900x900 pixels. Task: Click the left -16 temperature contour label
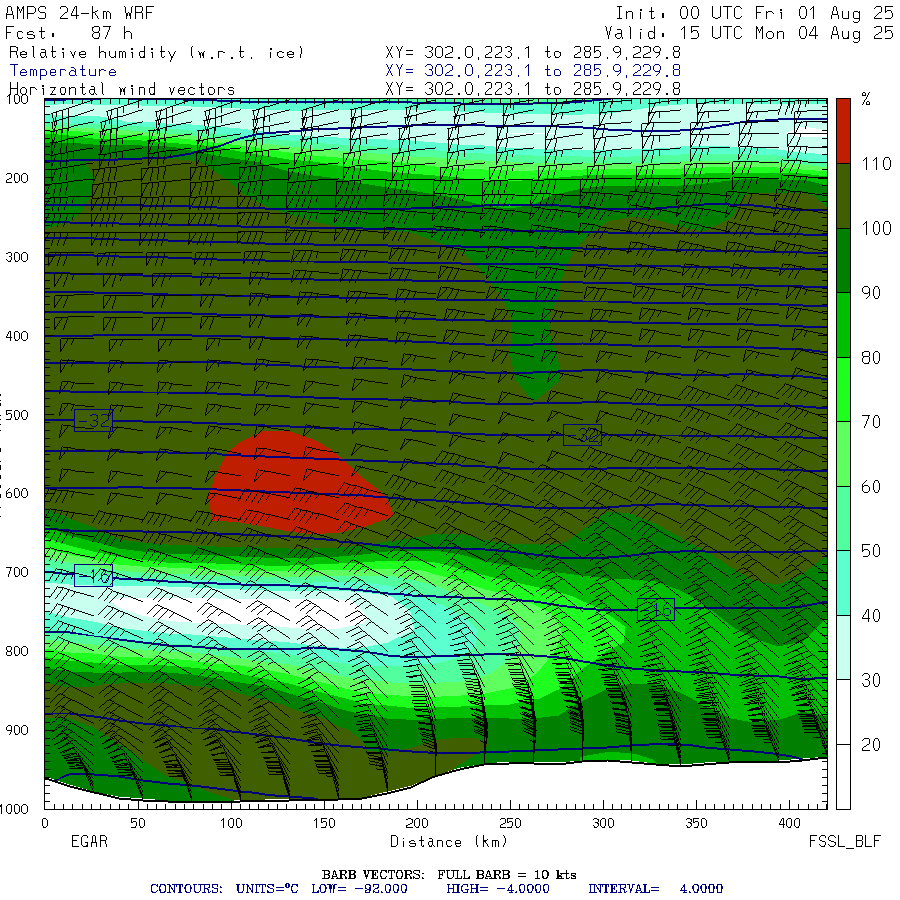pos(94,576)
